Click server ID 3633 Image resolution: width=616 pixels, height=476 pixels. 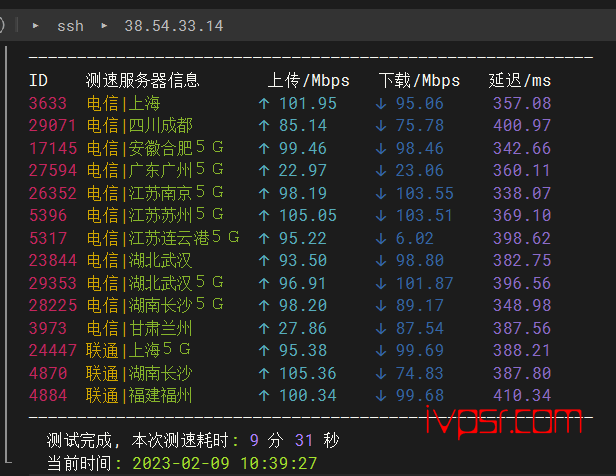48,103
